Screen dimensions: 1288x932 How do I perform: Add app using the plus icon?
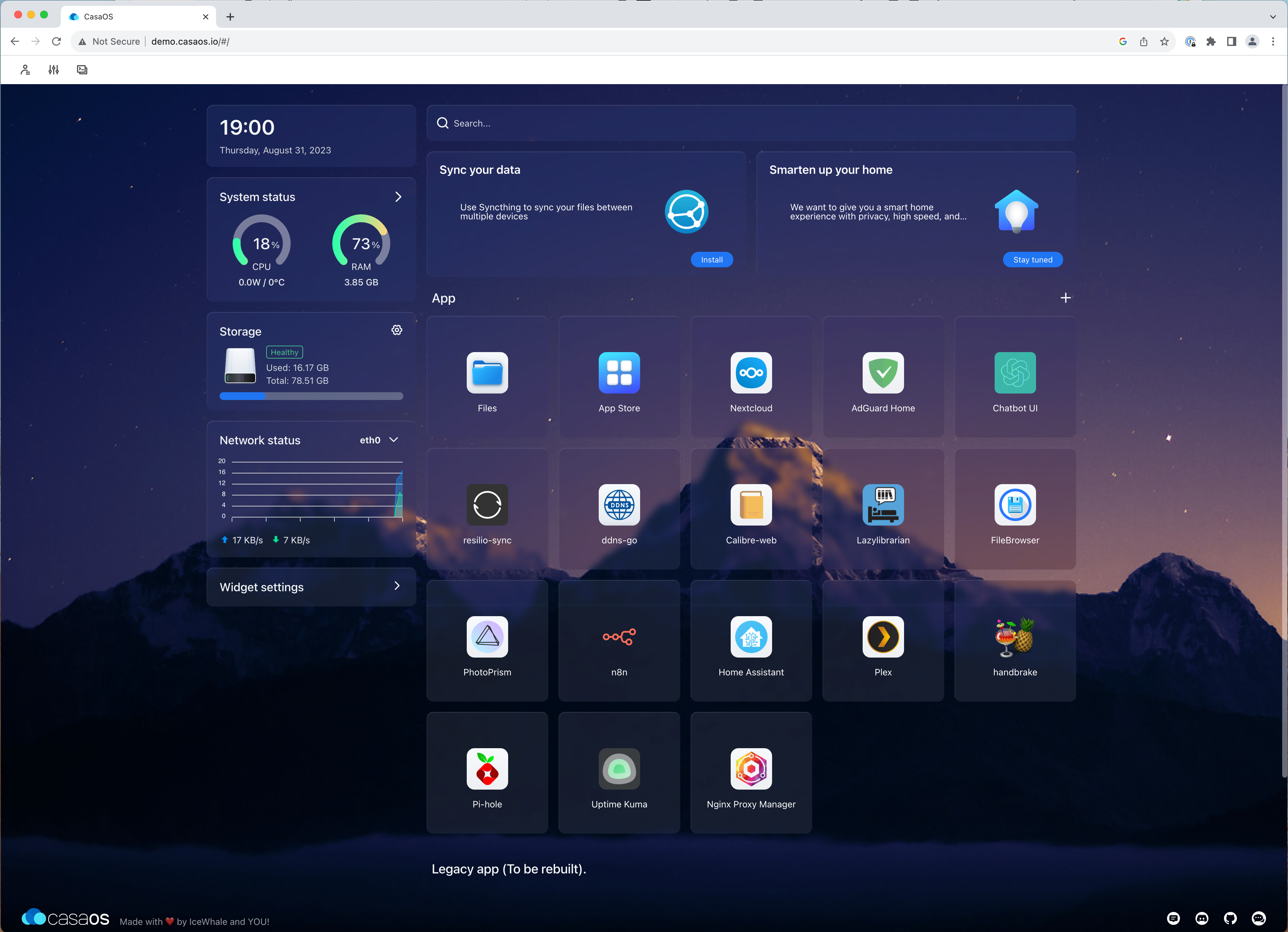(1065, 298)
